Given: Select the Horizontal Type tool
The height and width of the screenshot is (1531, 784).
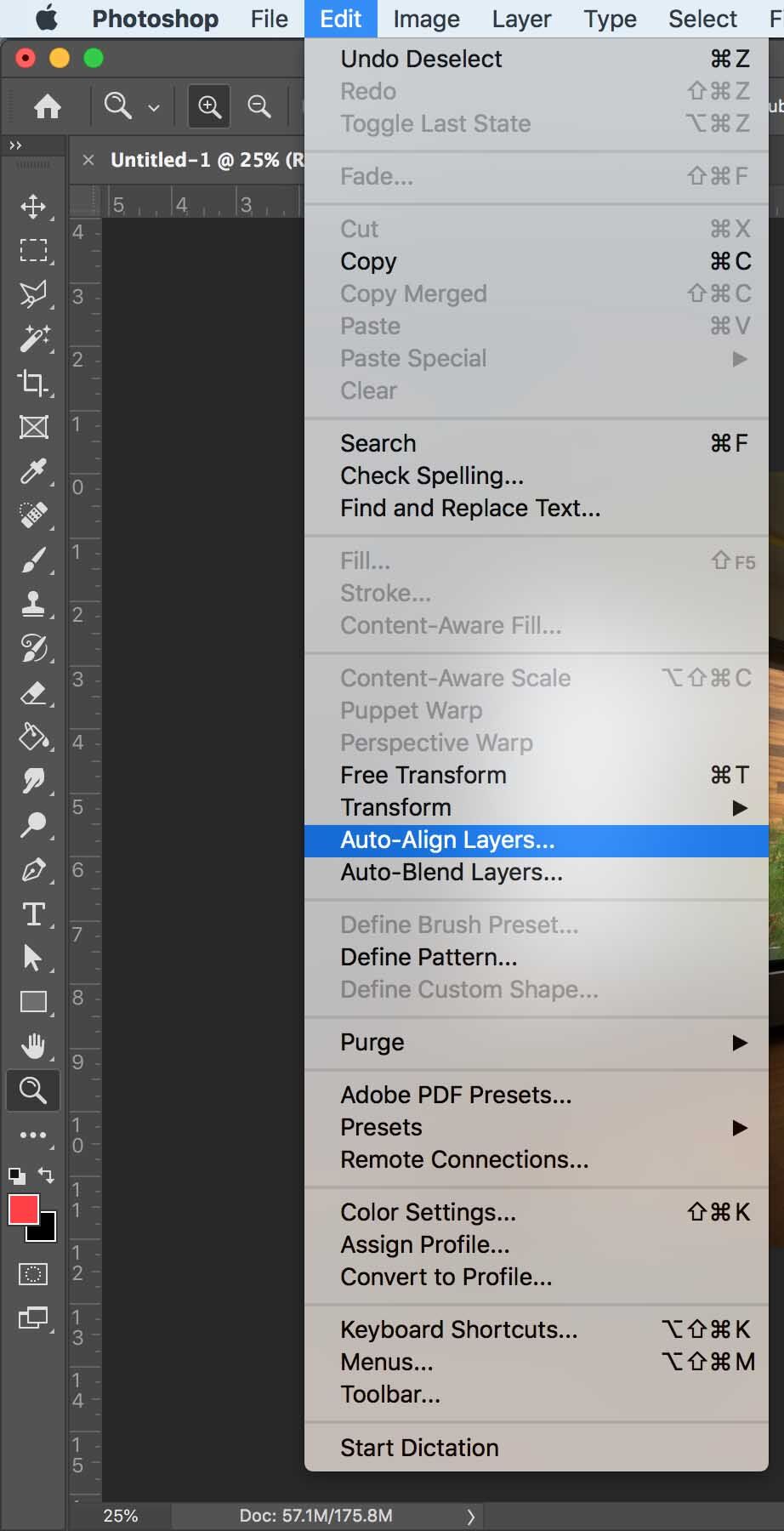Looking at the screenshot, I should (x=33, y=914).
